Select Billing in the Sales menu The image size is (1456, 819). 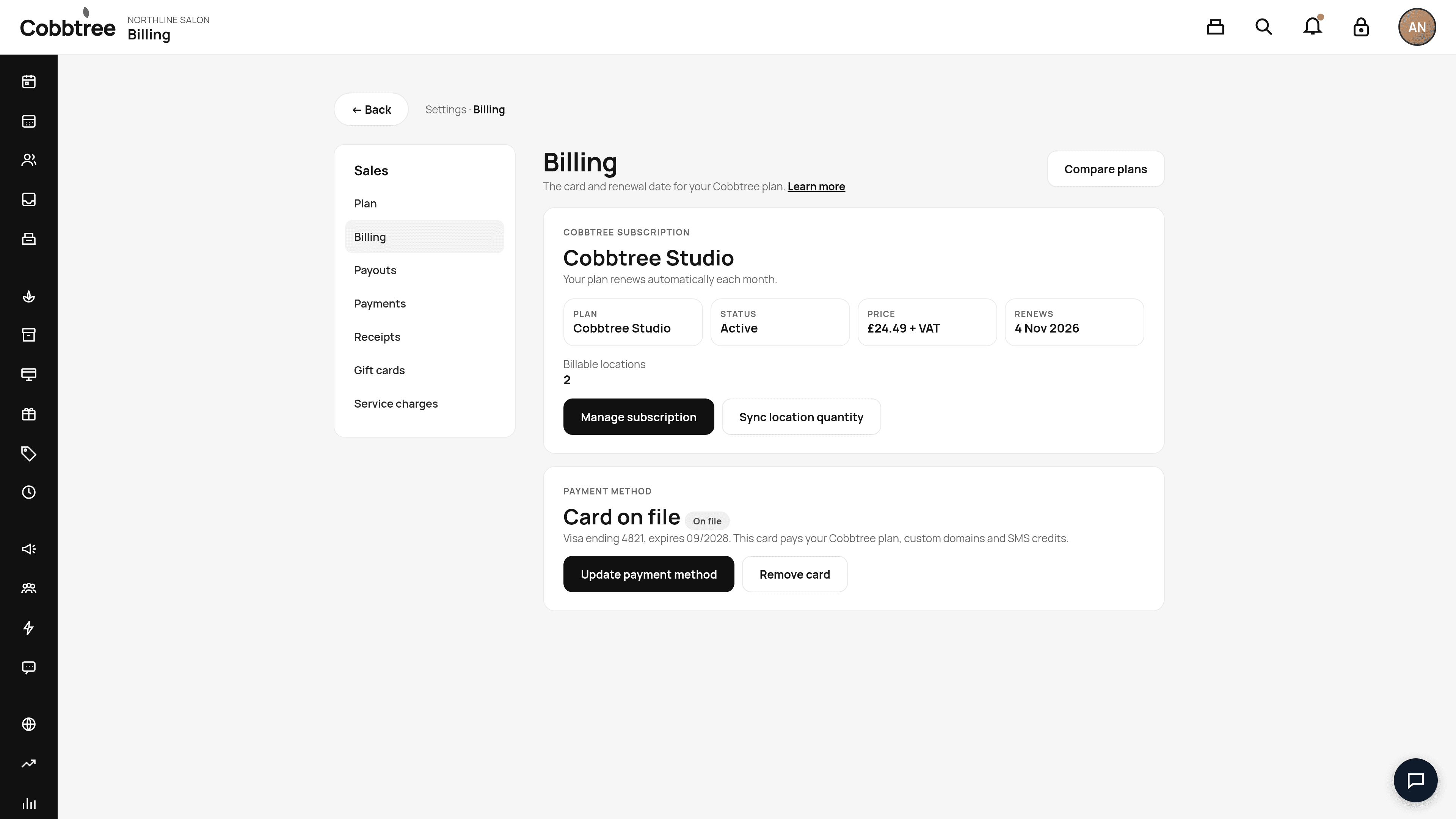click(x=425, y=237)
